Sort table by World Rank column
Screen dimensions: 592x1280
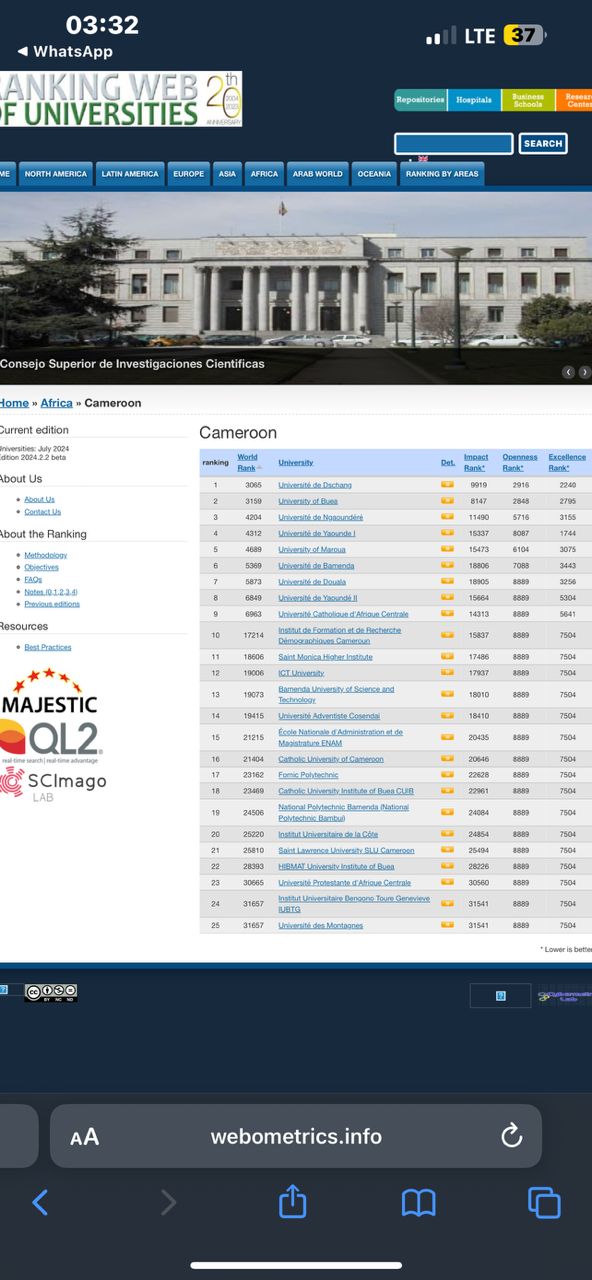click(247, 462)
